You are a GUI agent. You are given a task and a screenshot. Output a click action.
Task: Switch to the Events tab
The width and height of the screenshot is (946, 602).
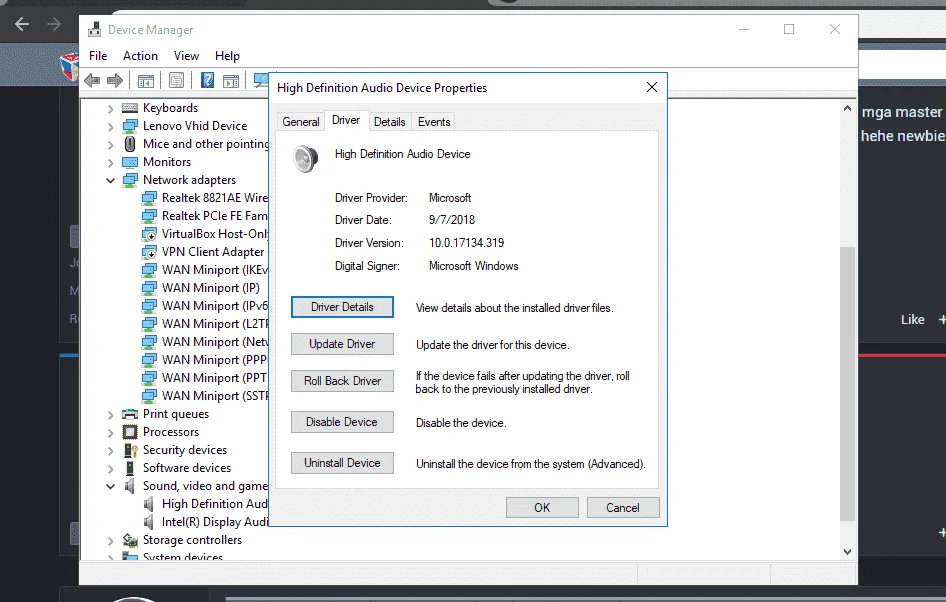pyautogui.click(x=434, y=121)
